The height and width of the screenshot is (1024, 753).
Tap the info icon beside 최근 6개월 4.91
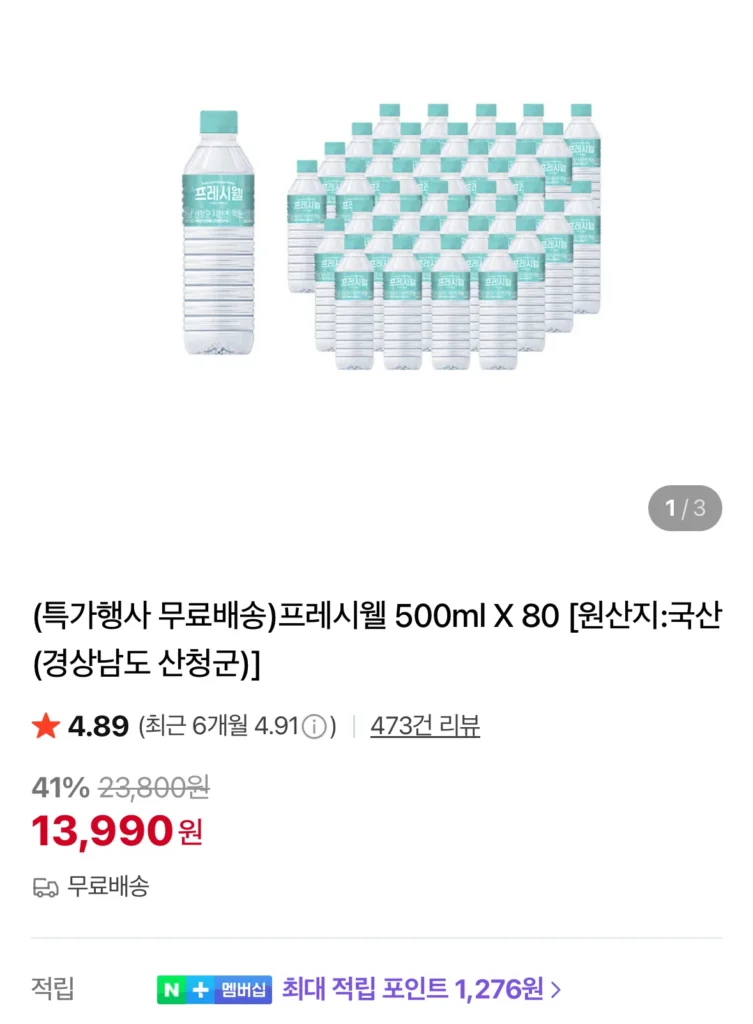pos(314,727)
